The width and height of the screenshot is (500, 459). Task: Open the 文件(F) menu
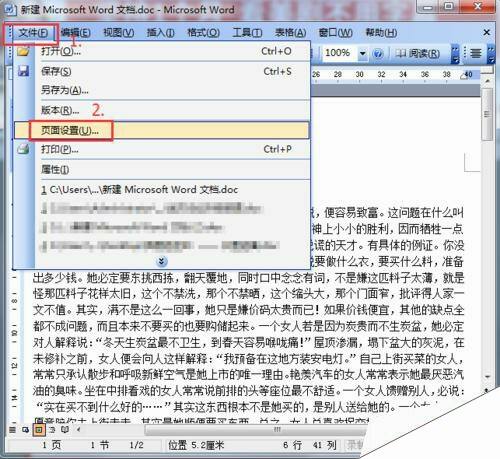33,33
